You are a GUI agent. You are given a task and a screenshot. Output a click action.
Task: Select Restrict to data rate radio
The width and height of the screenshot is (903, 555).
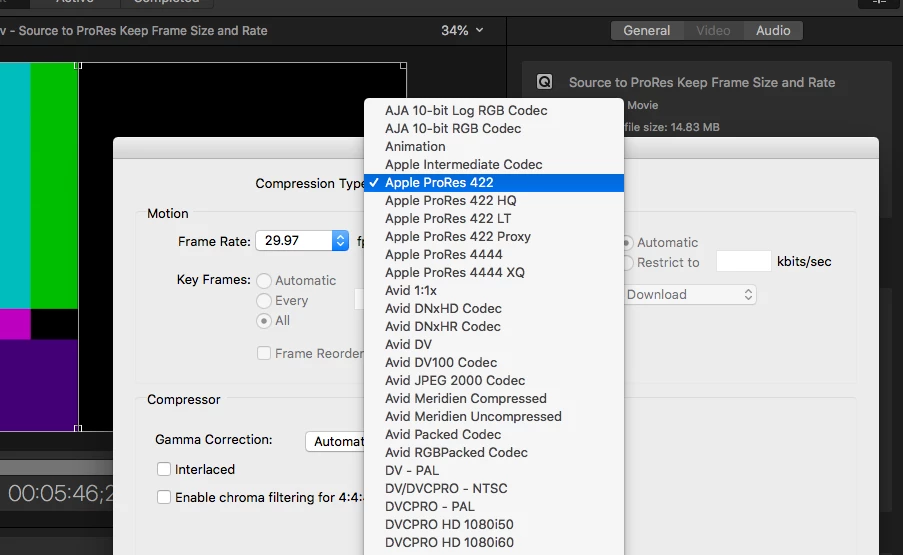[x=628, y=263]
